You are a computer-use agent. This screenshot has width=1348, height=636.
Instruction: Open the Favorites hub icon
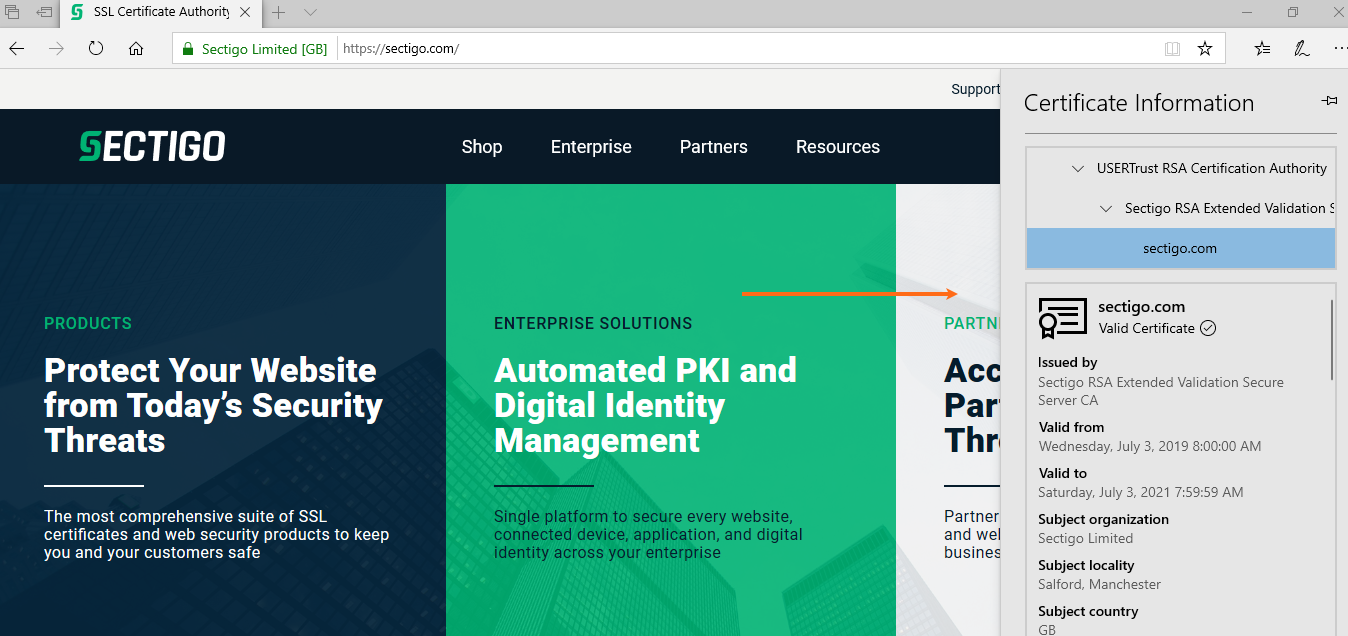1263,48
